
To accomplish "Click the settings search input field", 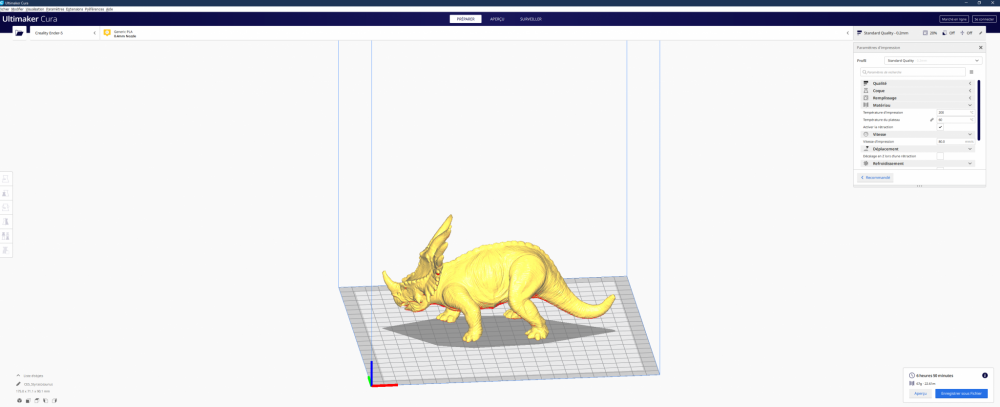I will [x=912, y=72].
